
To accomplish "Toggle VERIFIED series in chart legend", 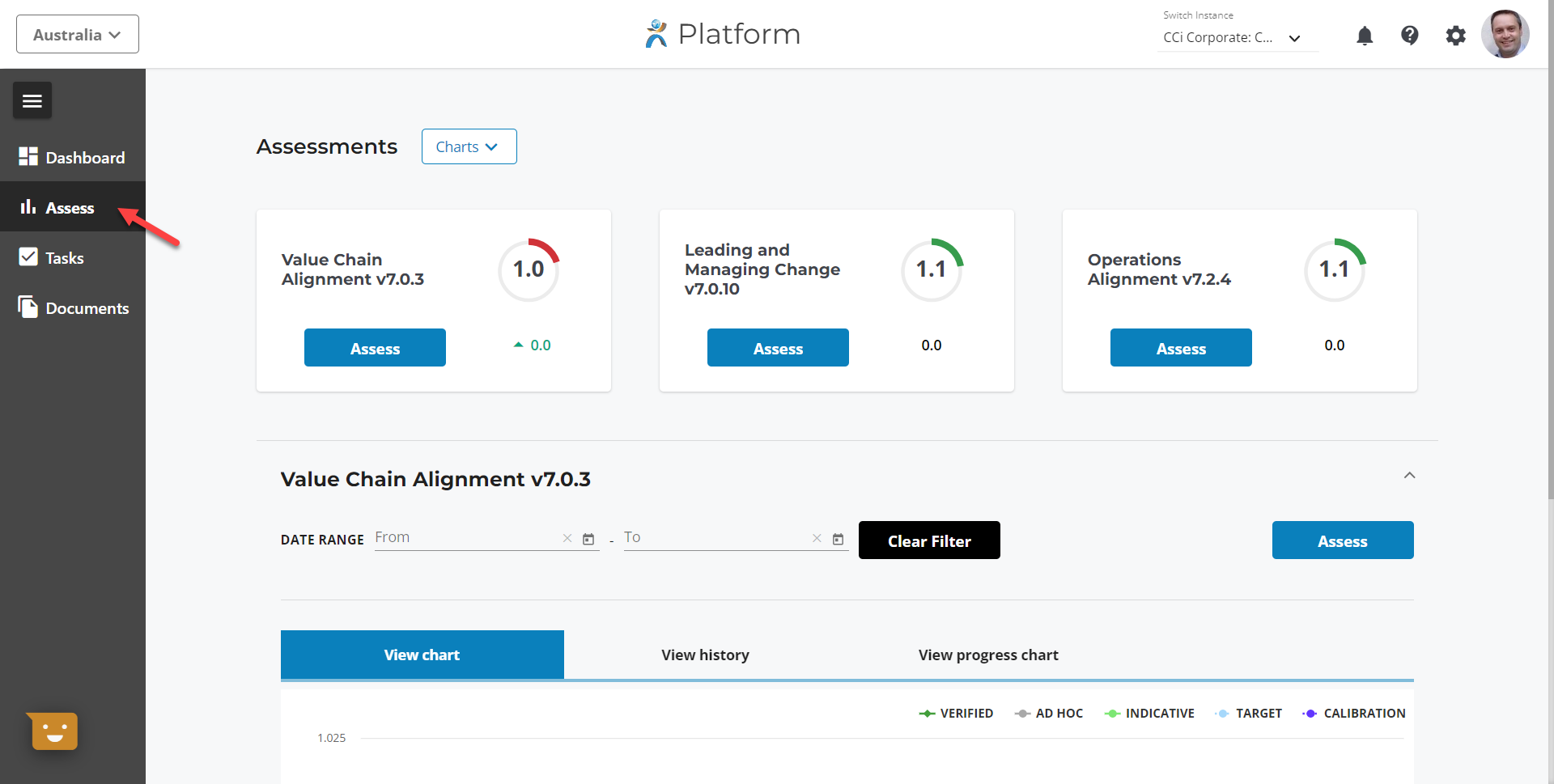I will pyautogui.click(x=956, y=713).
